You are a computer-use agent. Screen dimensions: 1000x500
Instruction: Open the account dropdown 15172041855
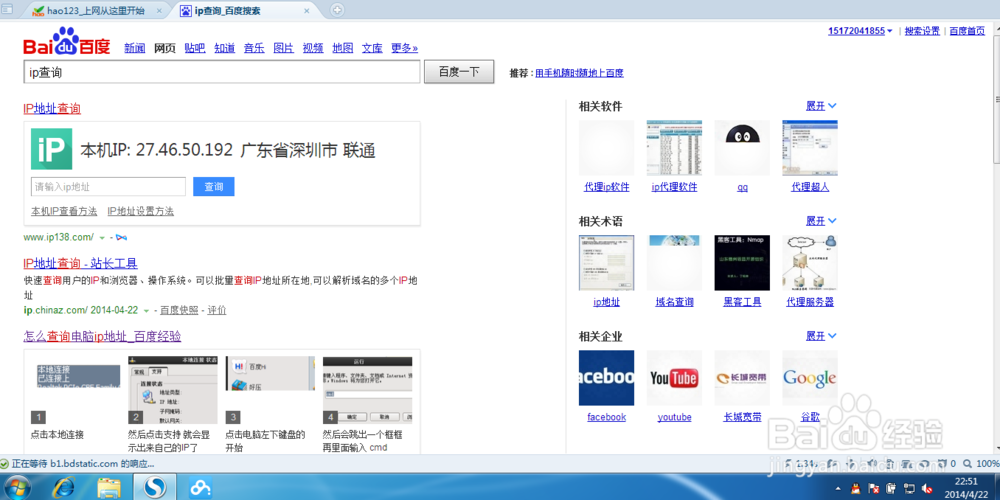click(x=860, y=31)
